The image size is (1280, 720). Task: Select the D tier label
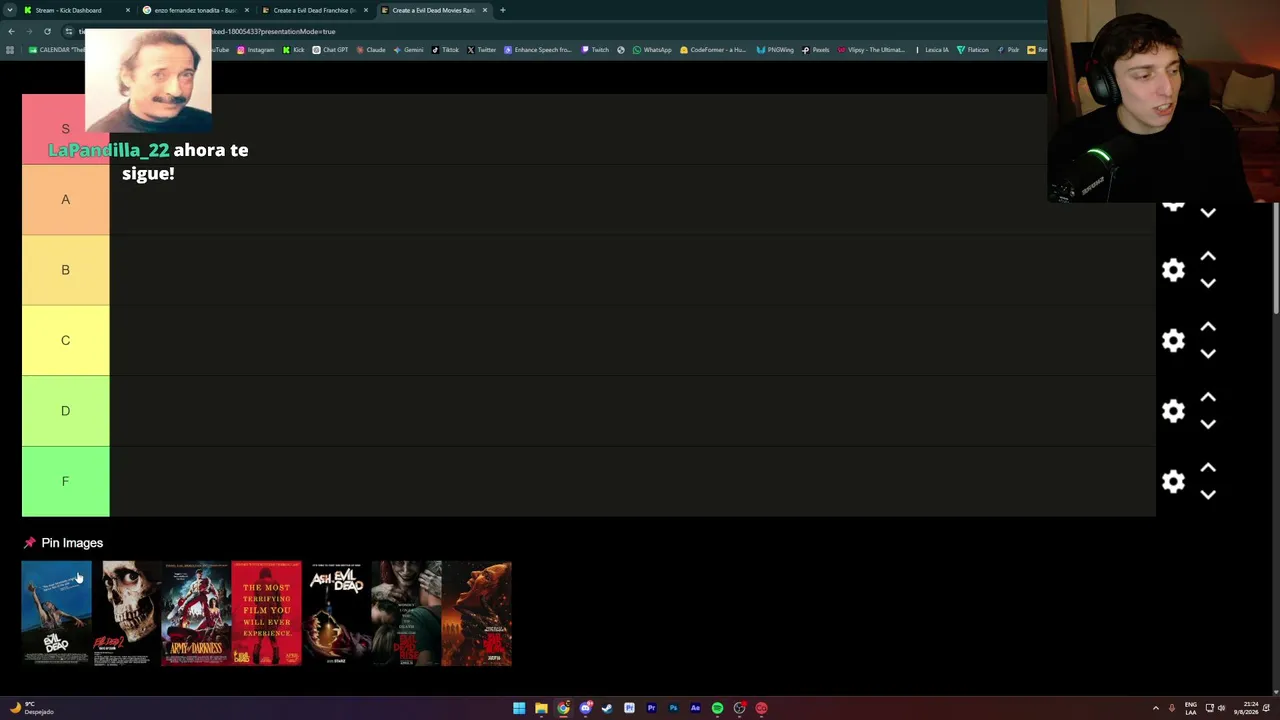click(65, 411)
